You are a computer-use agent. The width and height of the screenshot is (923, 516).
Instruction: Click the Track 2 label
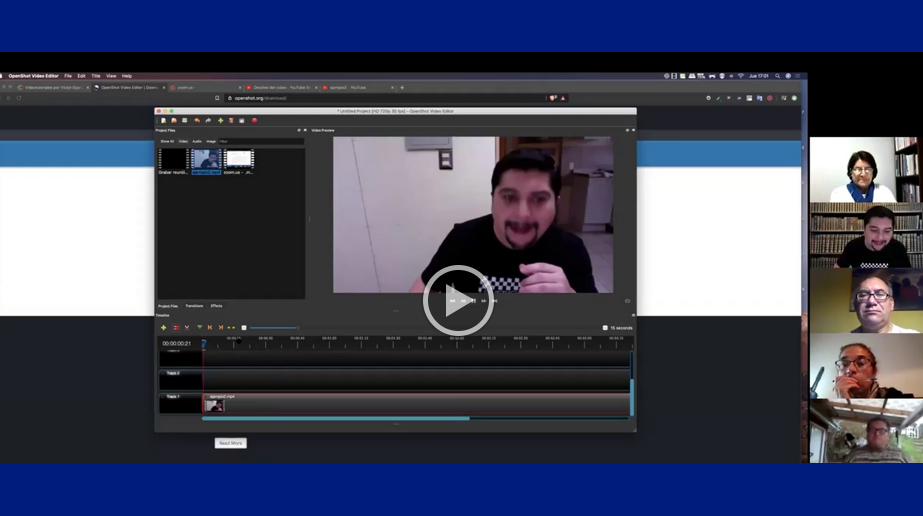[173, 373]
